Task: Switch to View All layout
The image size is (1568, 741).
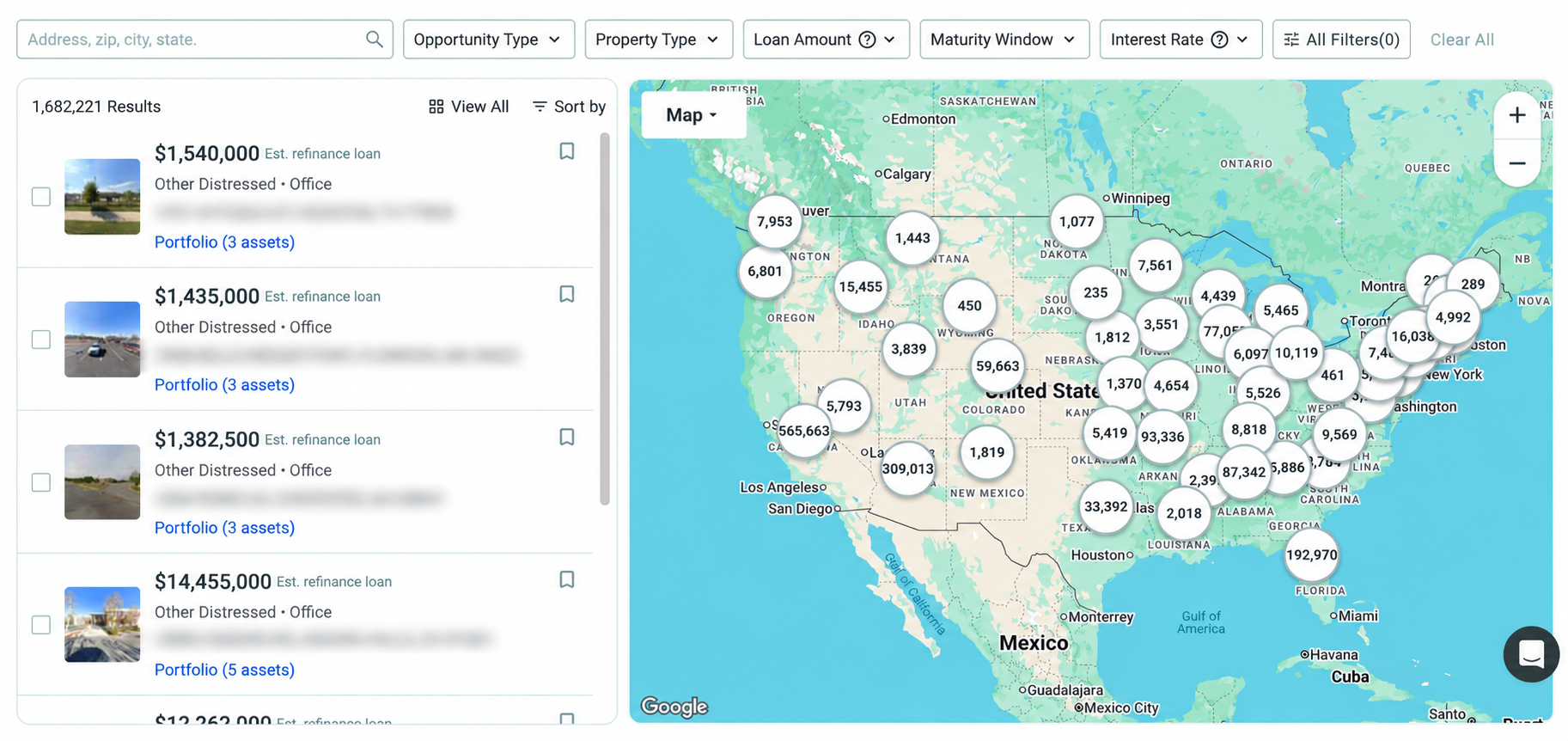Action: [x=469, y=107]
